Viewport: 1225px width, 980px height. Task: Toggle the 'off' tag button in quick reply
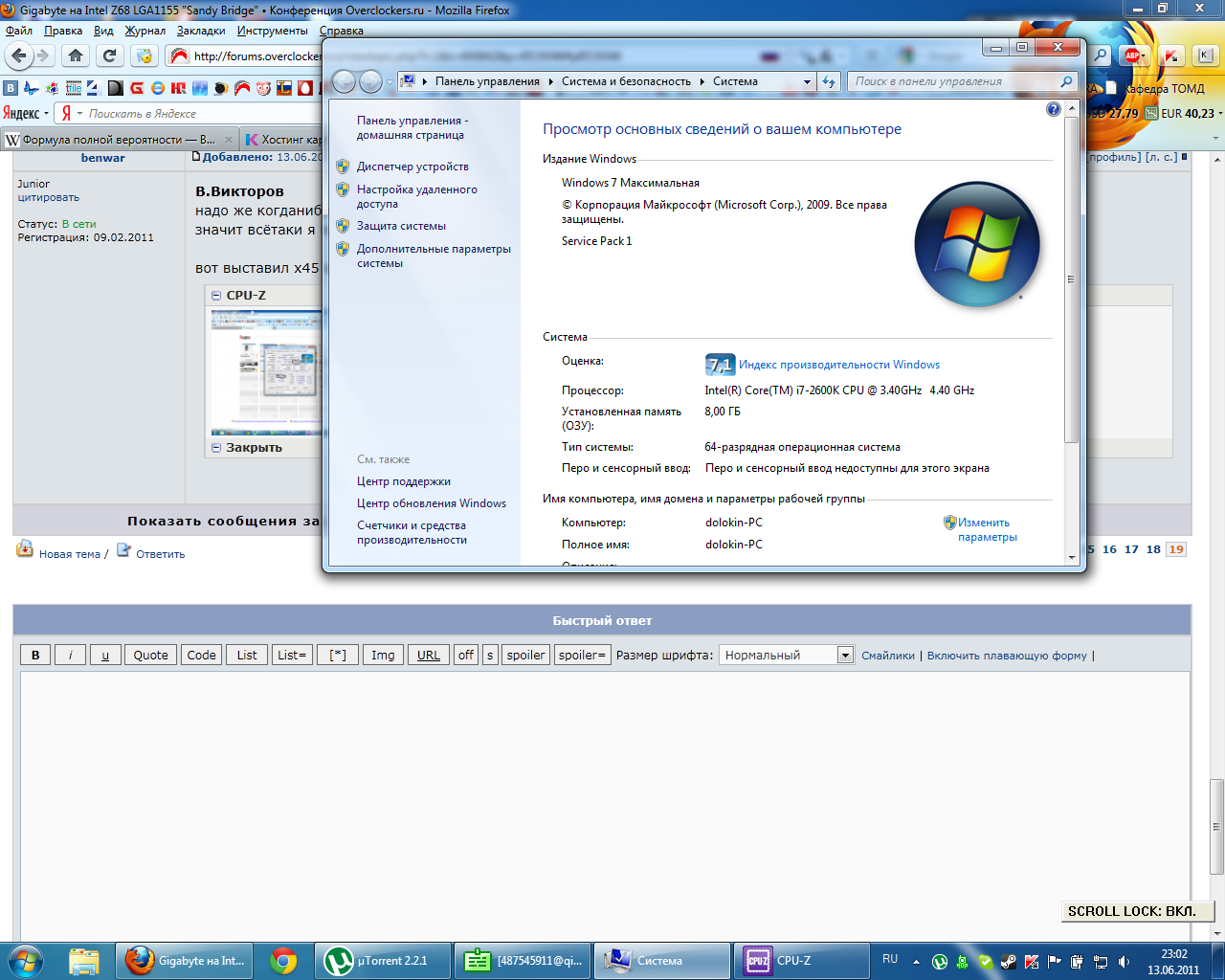point(466,655)
